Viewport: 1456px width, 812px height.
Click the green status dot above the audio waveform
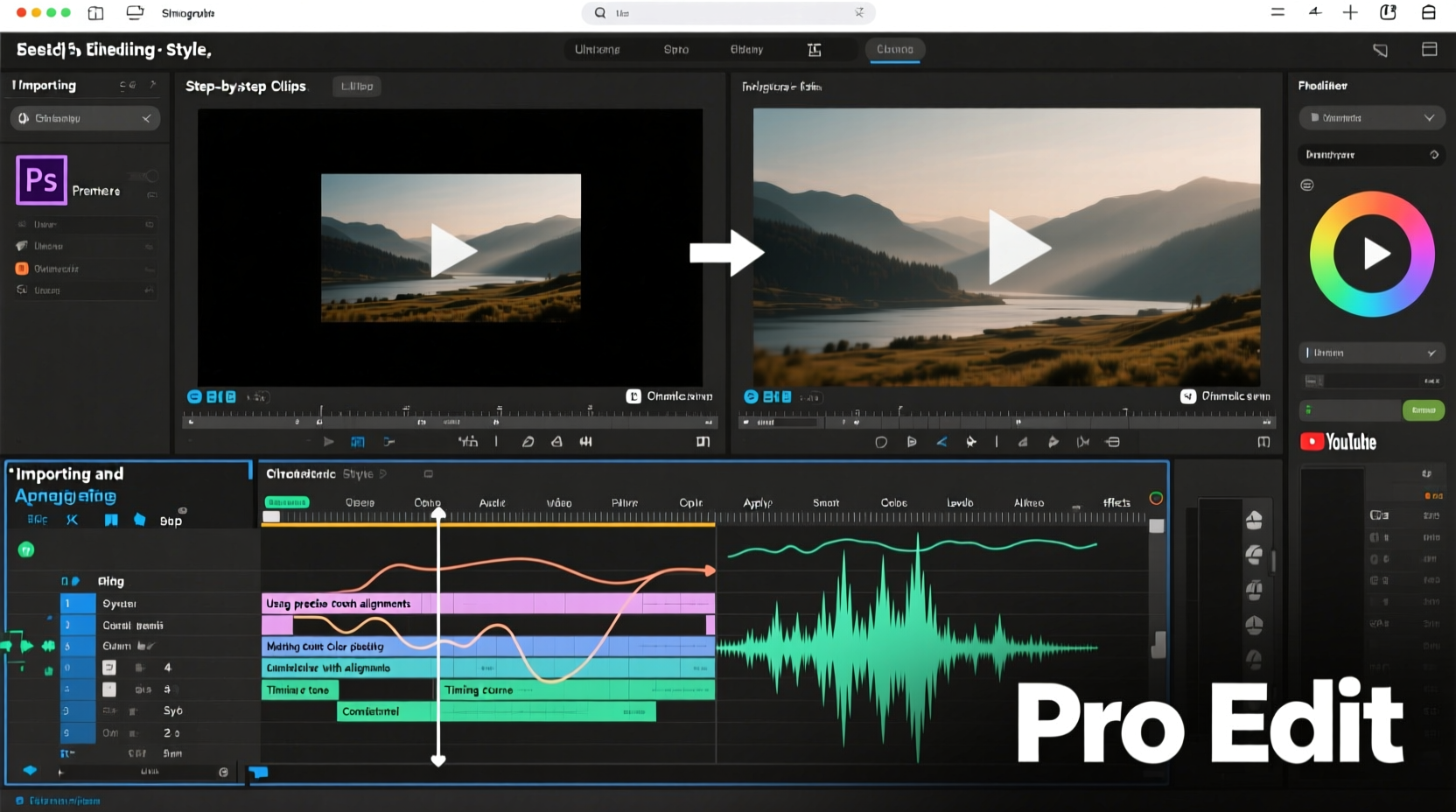coord(1156,497)
